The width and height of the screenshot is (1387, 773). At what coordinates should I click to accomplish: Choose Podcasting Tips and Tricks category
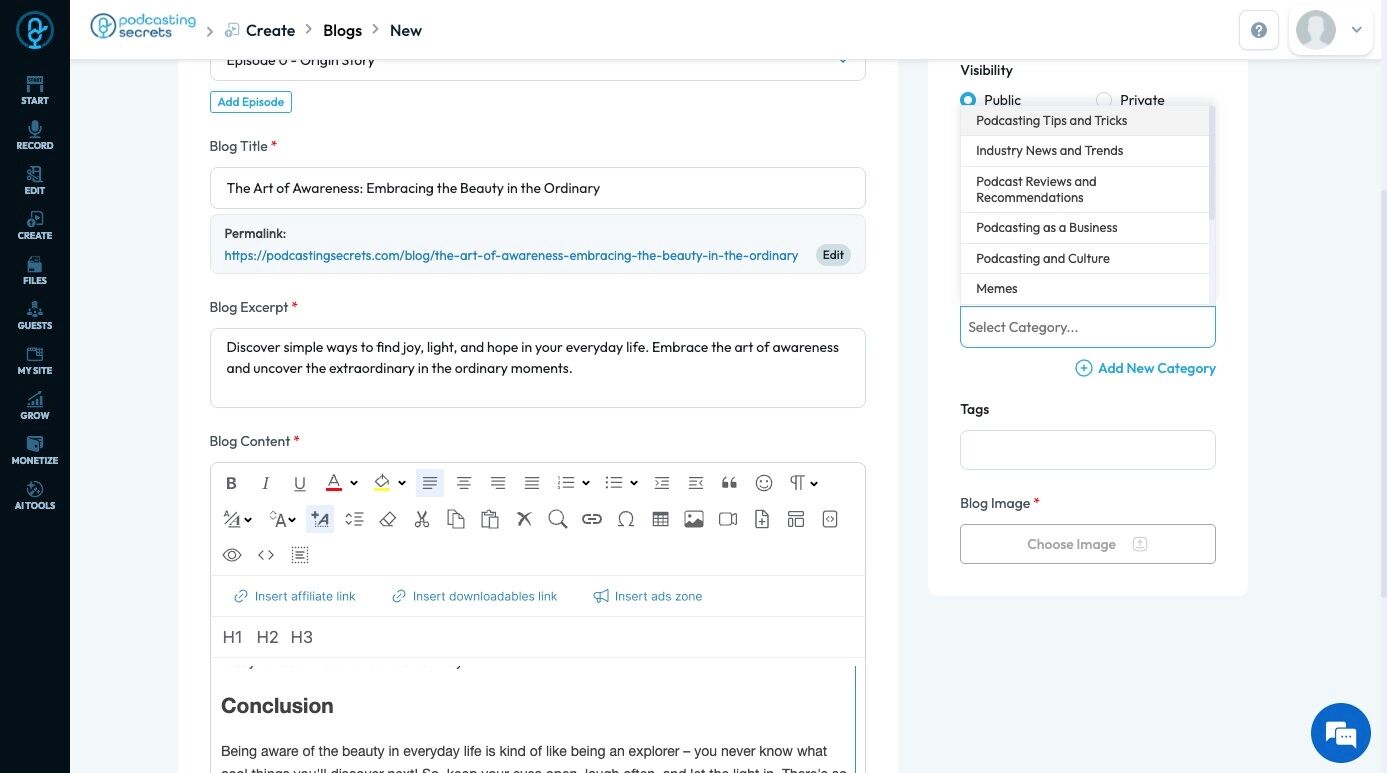coord(1085,121)
